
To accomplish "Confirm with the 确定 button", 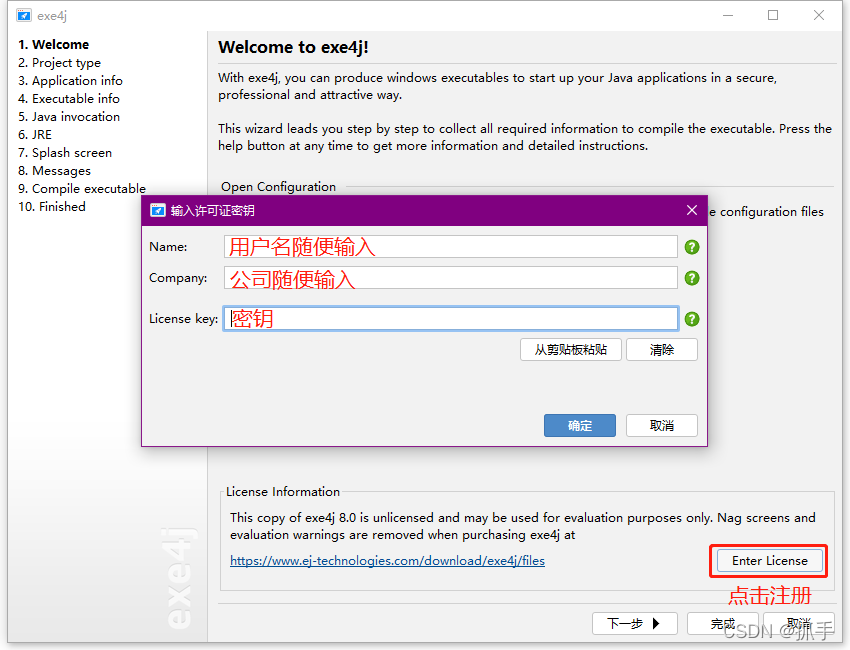I will [x=580, y=426].
